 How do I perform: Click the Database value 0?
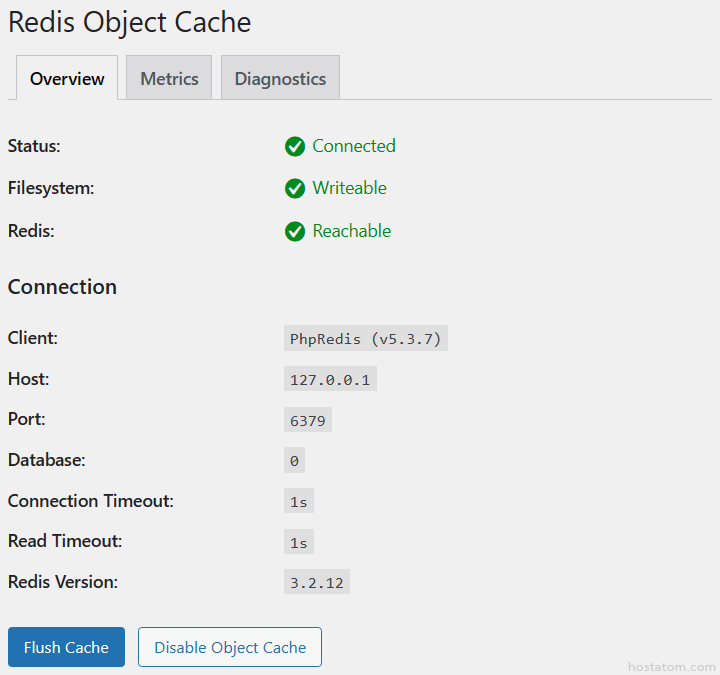294,461
